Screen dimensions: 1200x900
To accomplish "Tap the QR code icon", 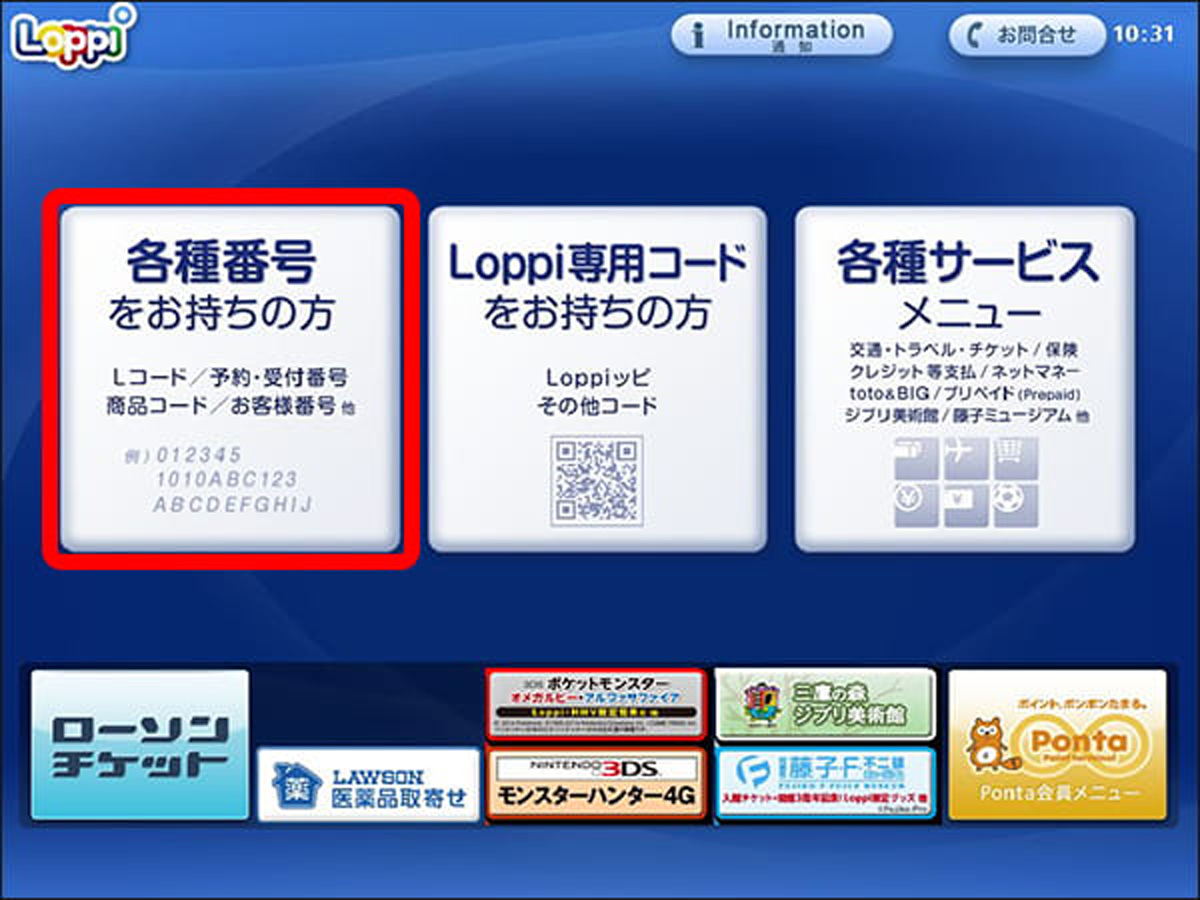I will 597,481.
